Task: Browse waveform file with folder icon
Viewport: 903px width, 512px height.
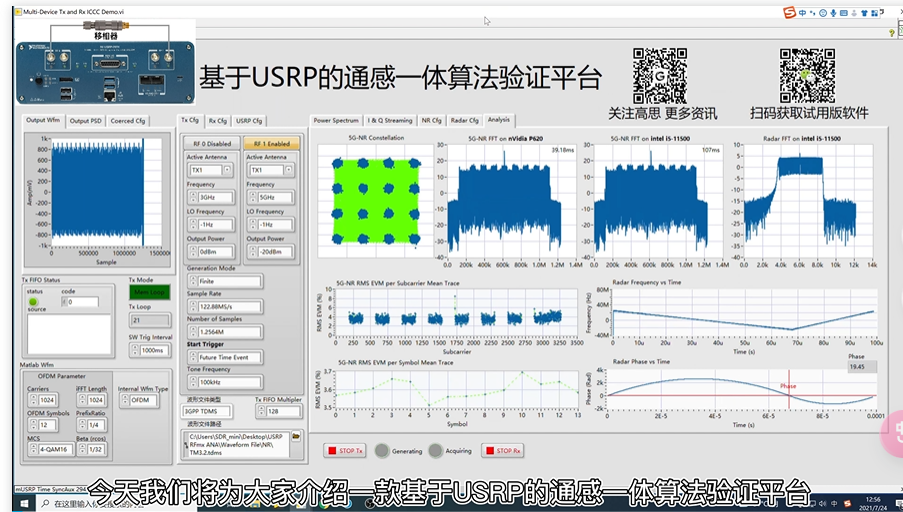Action: coord(296,437)
